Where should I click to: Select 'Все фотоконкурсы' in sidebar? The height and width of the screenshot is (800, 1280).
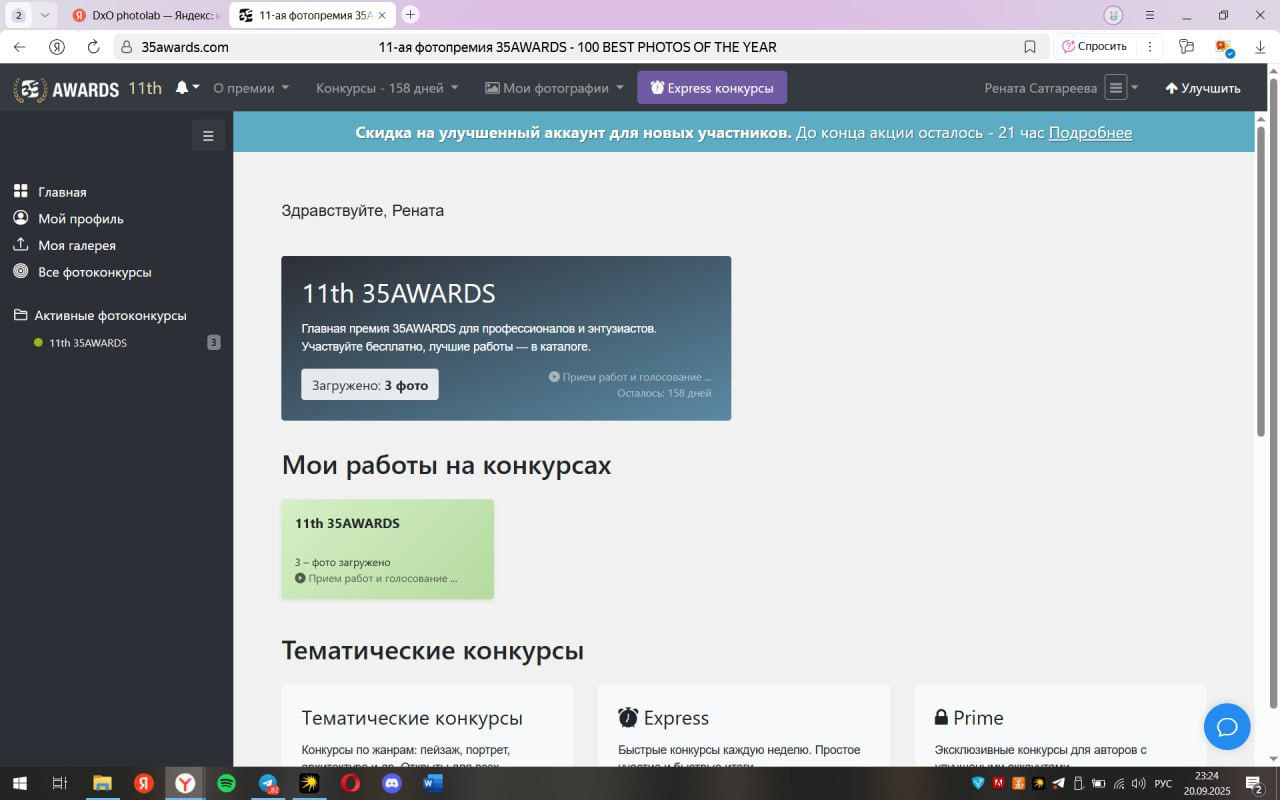pyautogui.click(x=94, y=272)
